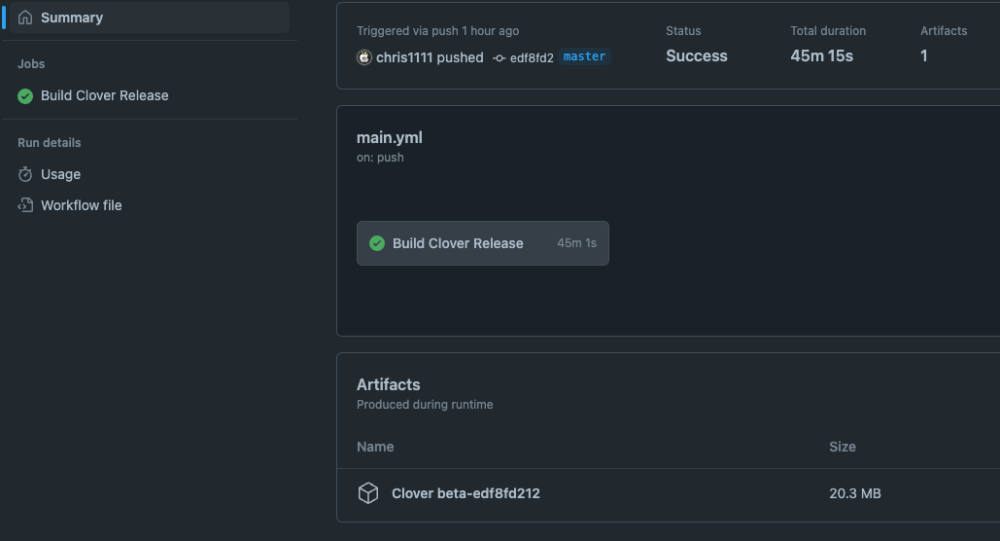Click the artifact package box icon

click(368, 493)
